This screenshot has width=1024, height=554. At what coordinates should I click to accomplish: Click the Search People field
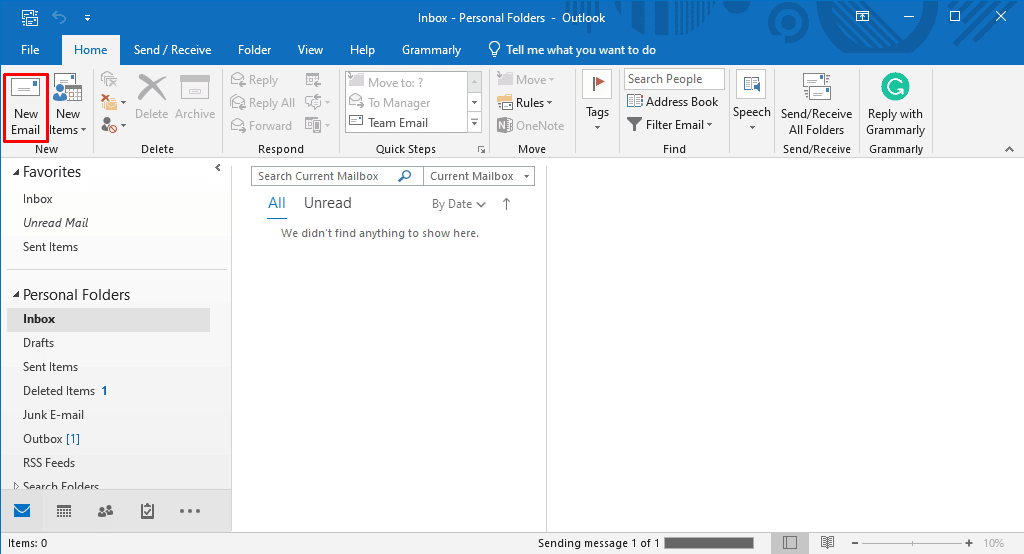point(674,79)
